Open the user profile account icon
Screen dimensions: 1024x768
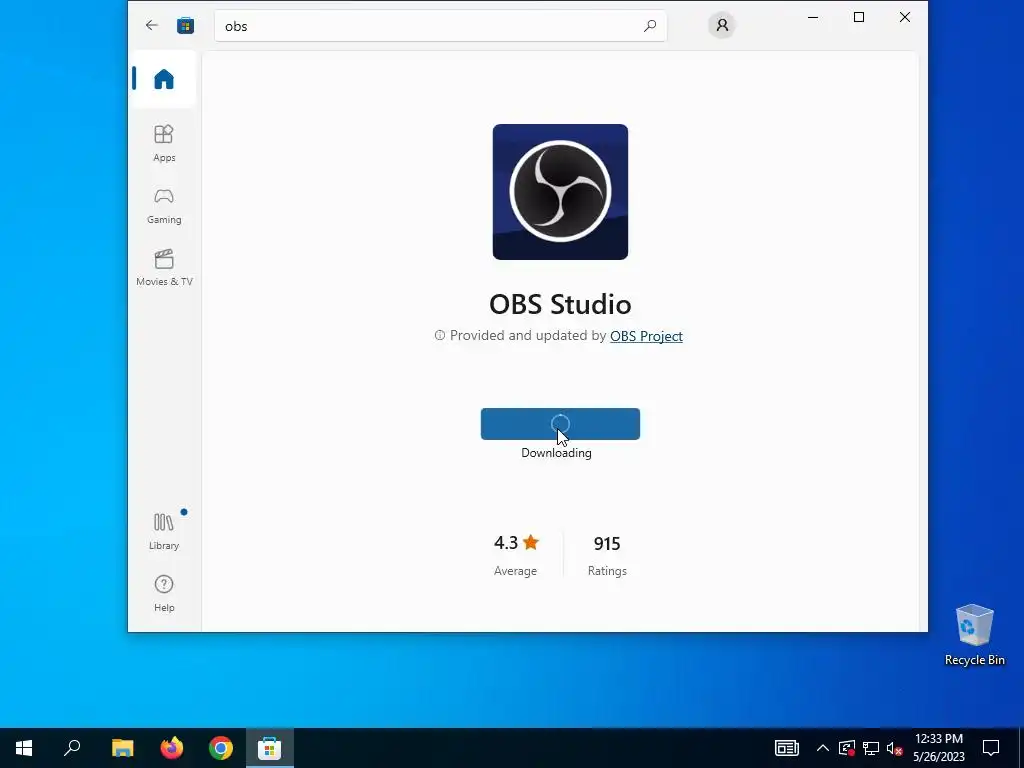[722, 25]
